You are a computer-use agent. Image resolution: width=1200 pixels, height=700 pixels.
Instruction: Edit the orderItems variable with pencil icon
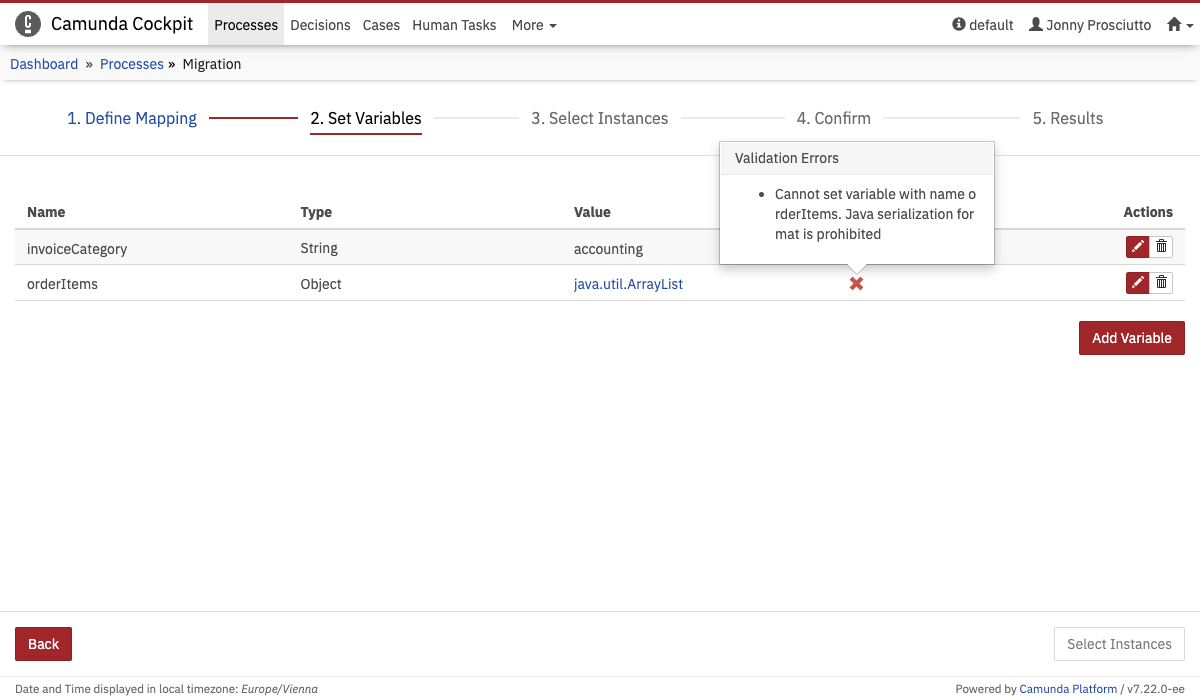[1137, 283]
